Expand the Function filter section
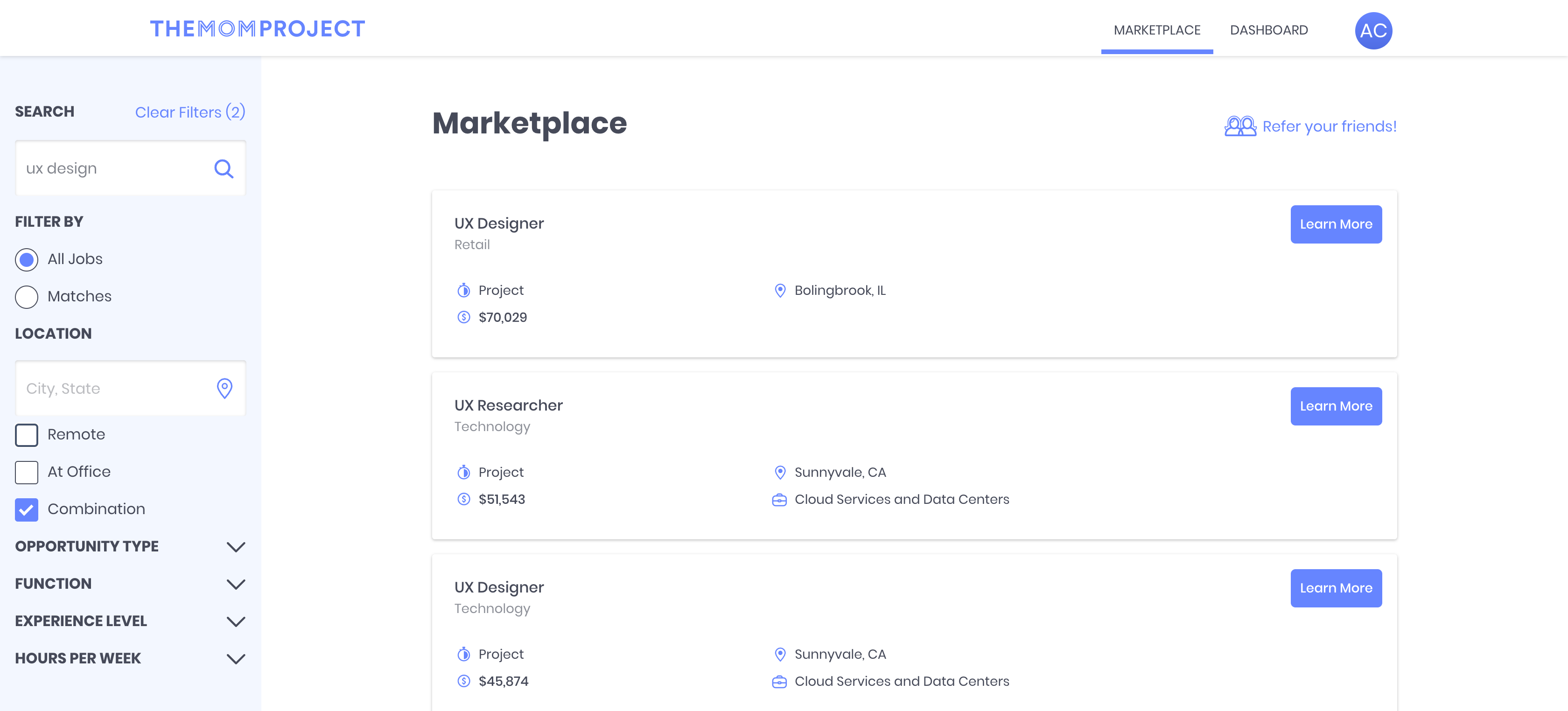The height and width of the screenshot is (711, 1568). [x=236, y=585]
